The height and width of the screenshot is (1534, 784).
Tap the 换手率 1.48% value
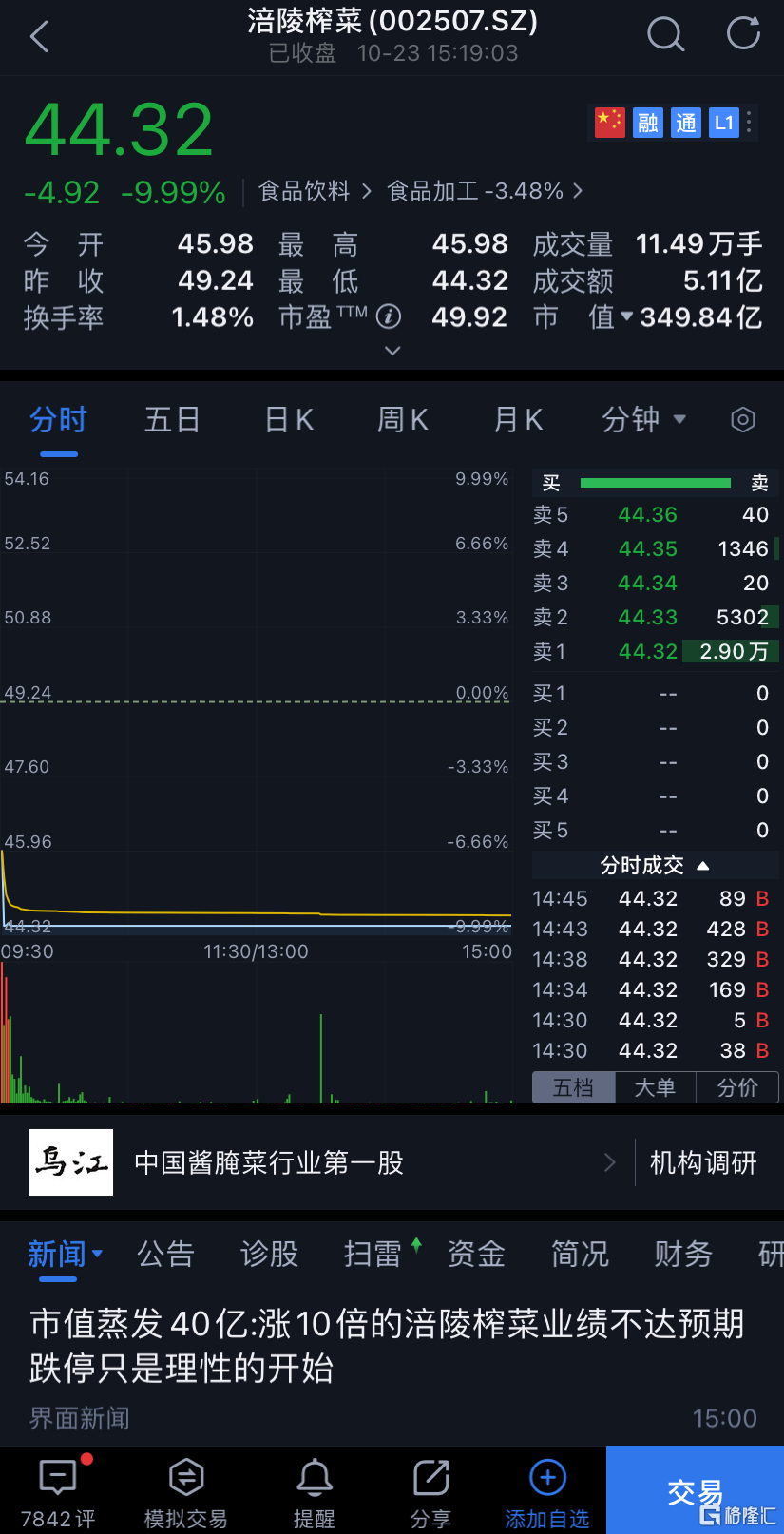pyautogui.click(x=213, y=316)
